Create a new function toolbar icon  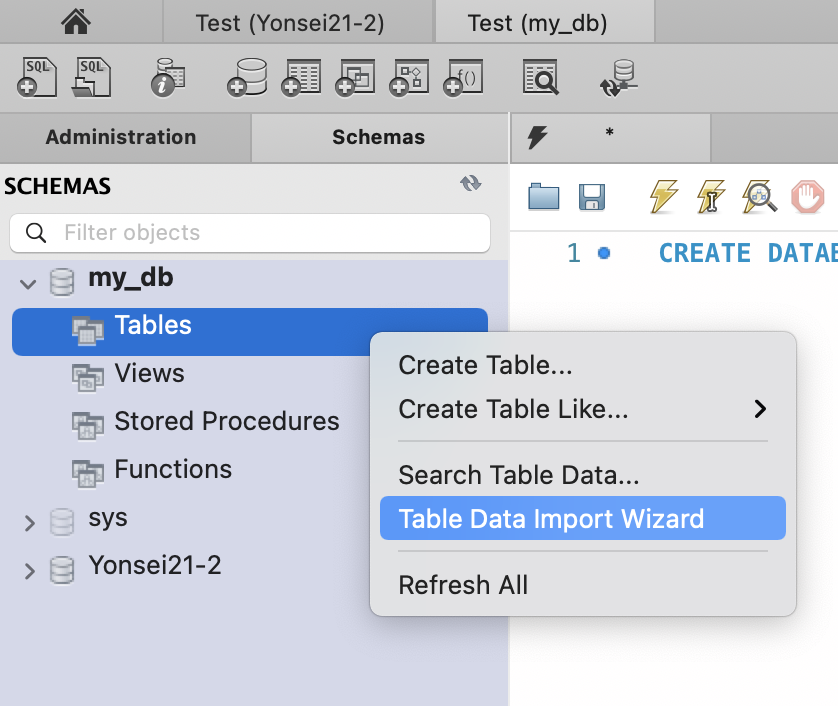coord(463,77)
